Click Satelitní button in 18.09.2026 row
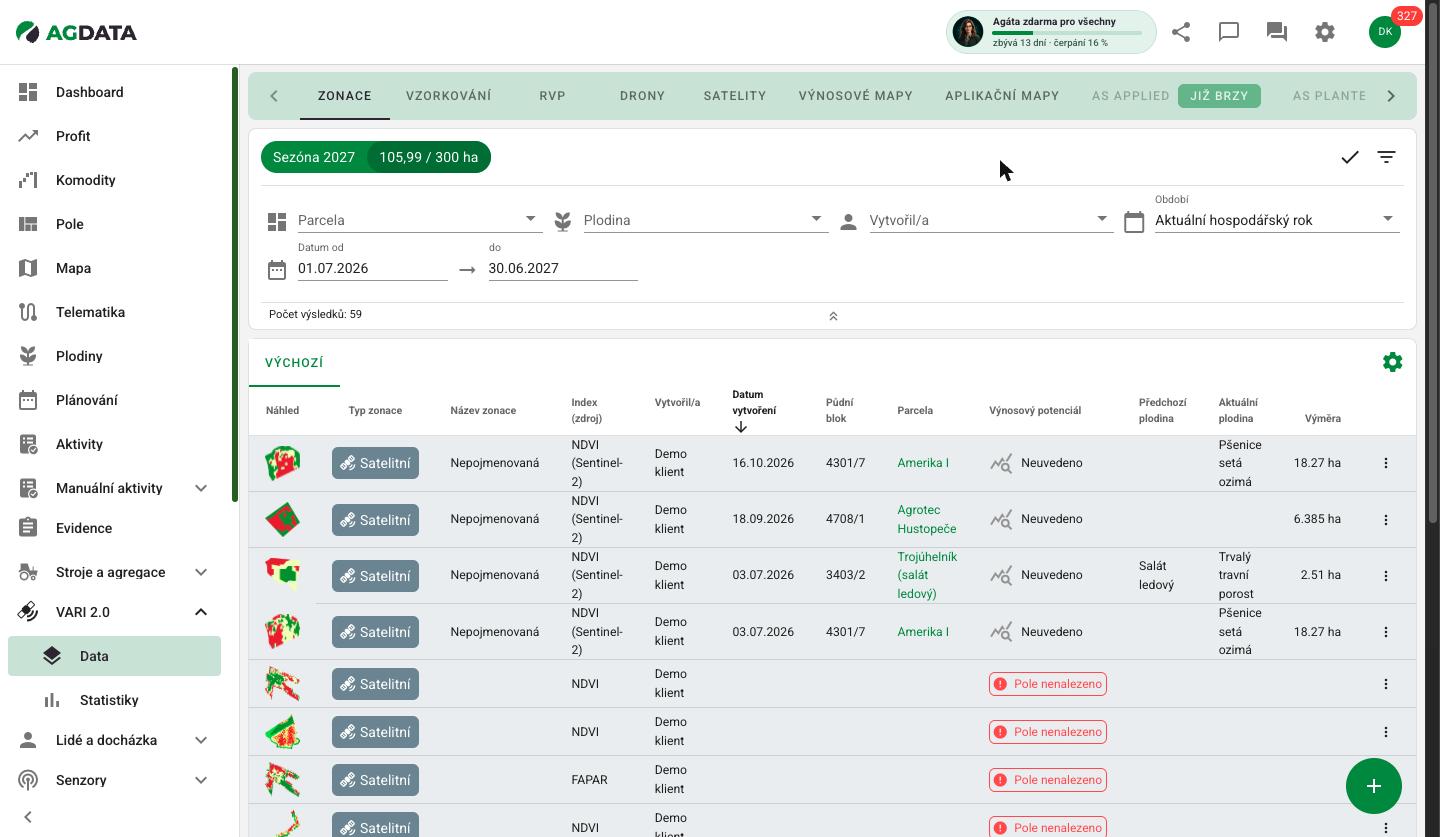Viewport: 1440px width, 837px height. (375, 520)
